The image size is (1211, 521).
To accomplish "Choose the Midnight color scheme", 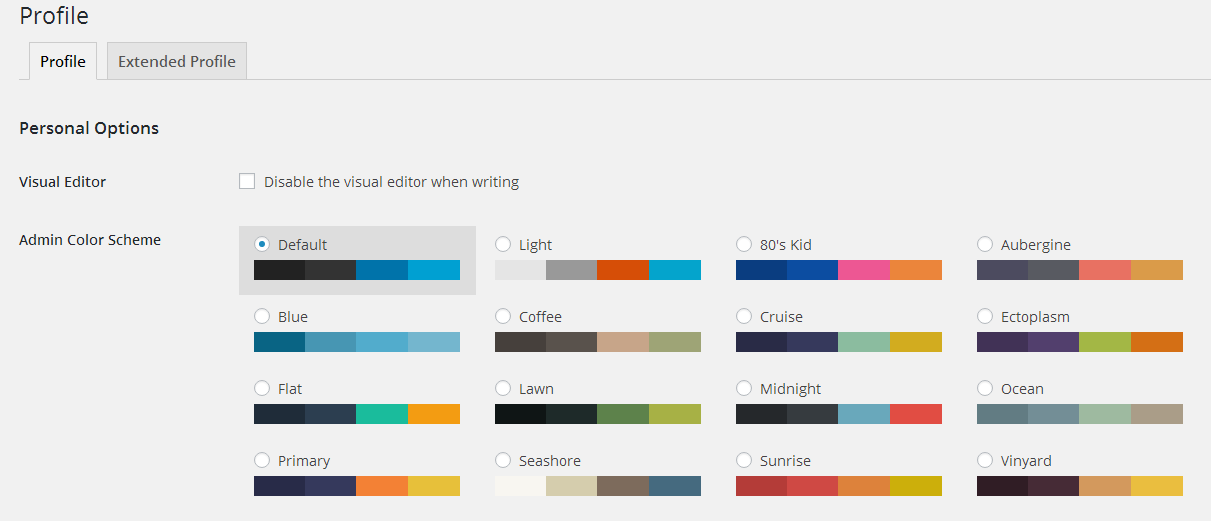I will [x=744, y=388].
